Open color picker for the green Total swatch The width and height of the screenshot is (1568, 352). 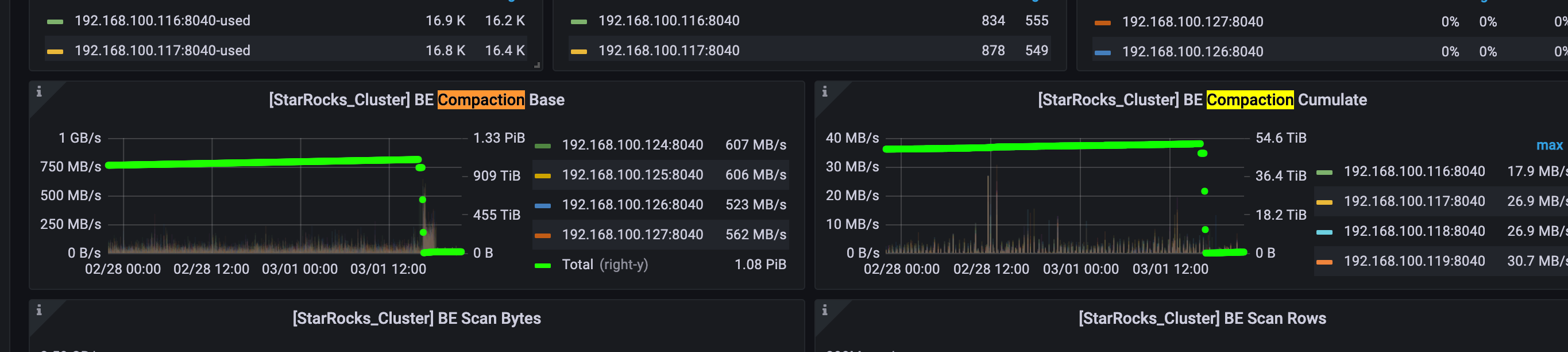pyautogui.click(x=542, y=265)
